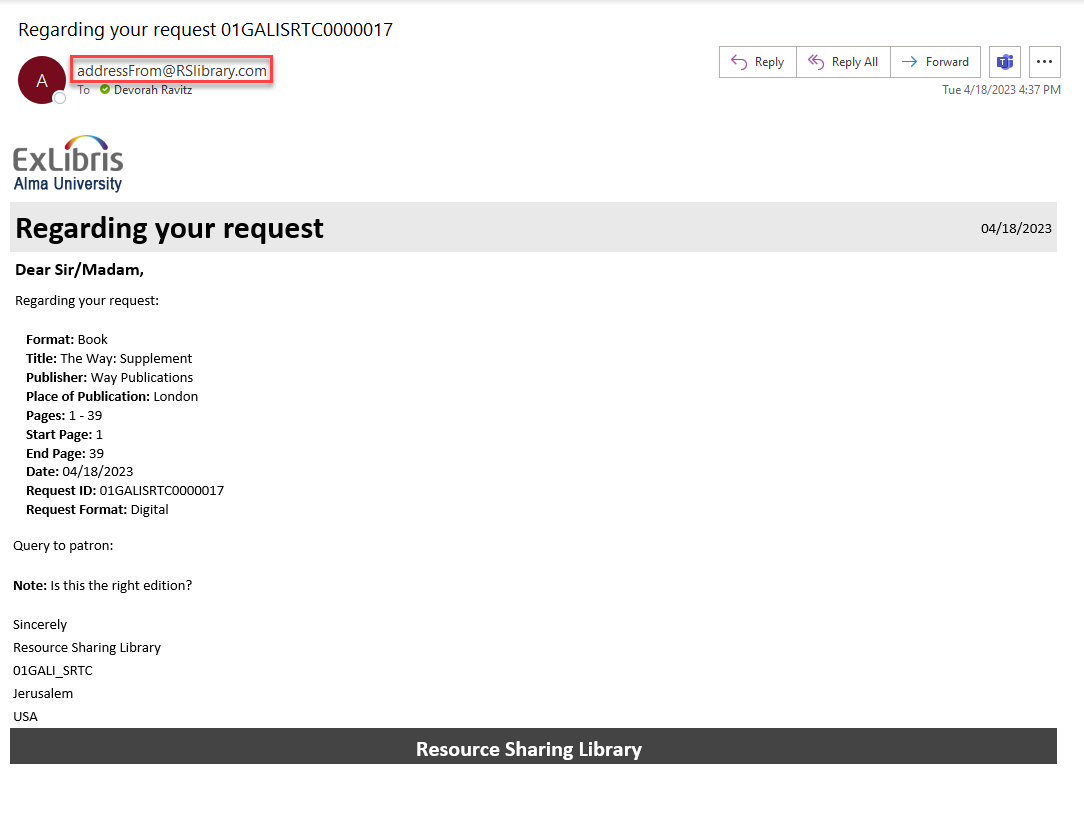The image size is (1084, 829).
Task: Click the email subject line at top
Action: [205, 30]
